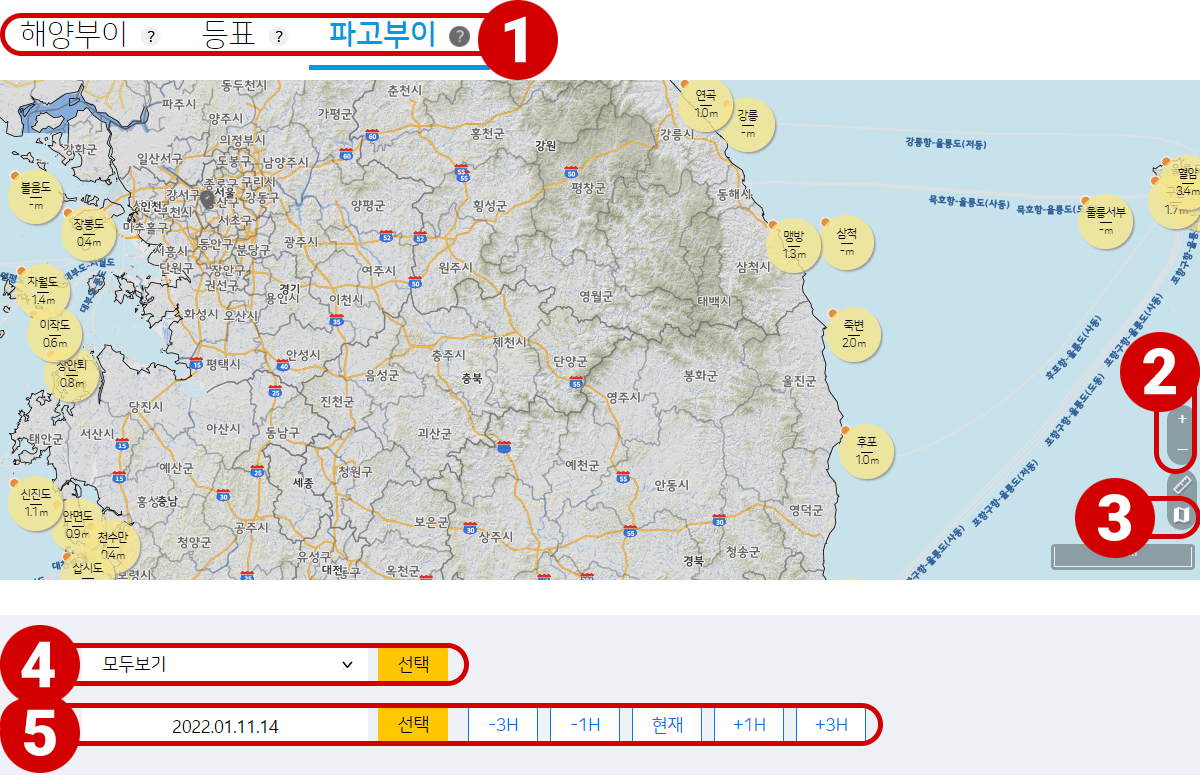Click the 2022.01.11.14 date field
Screen dimensions: 1200x782
[225, 726]
